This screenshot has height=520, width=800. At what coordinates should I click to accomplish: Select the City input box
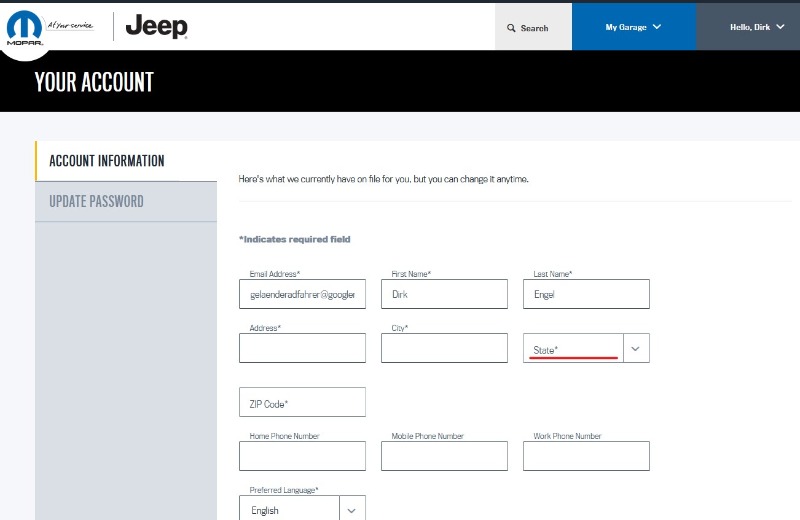[x=444, y=348]
